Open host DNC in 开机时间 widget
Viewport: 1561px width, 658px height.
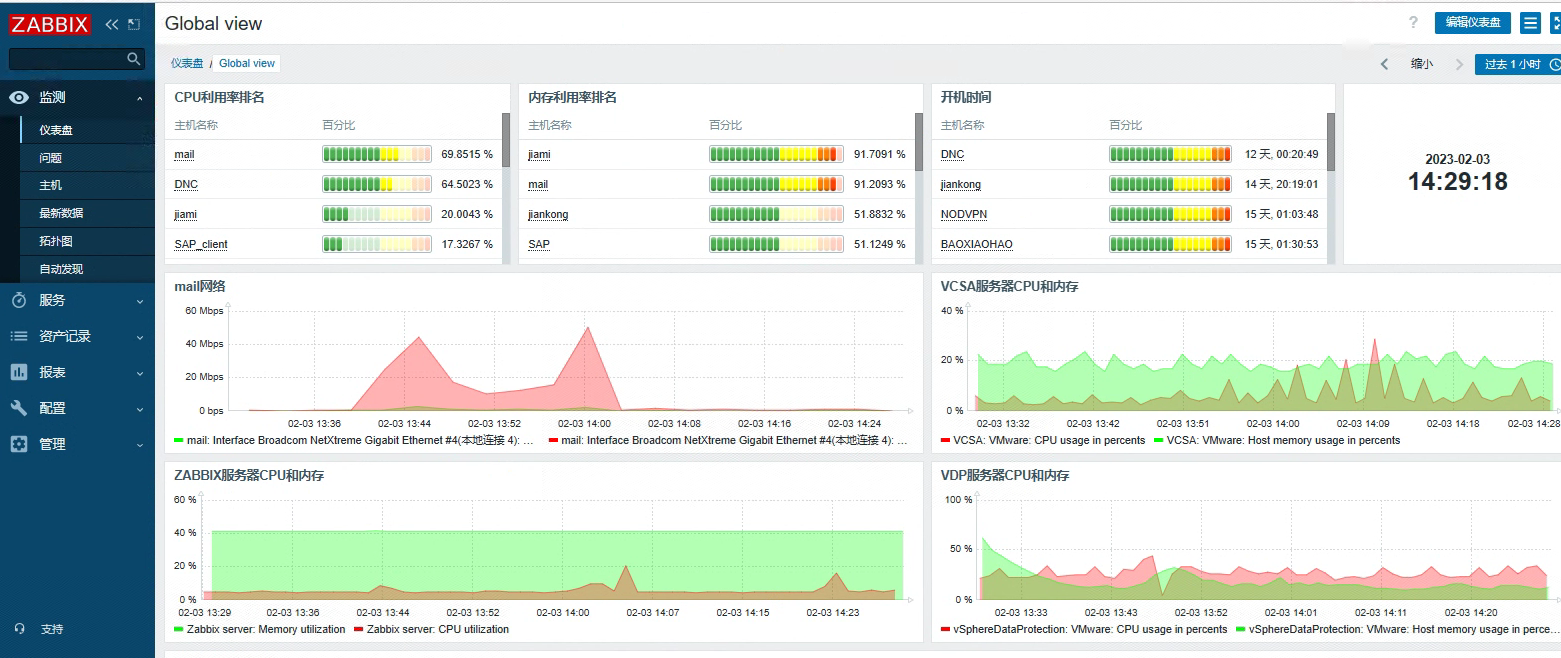point(953,155)
